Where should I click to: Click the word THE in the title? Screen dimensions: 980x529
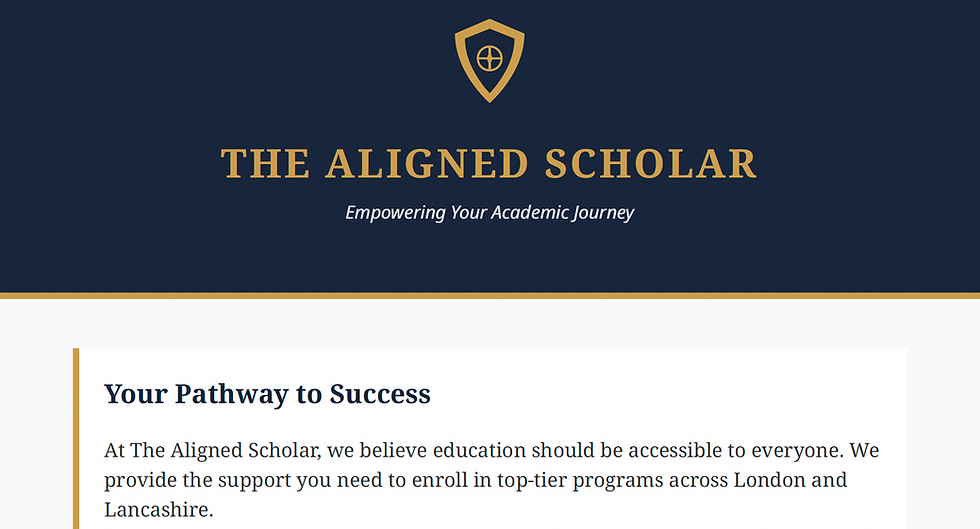(265, 164)
